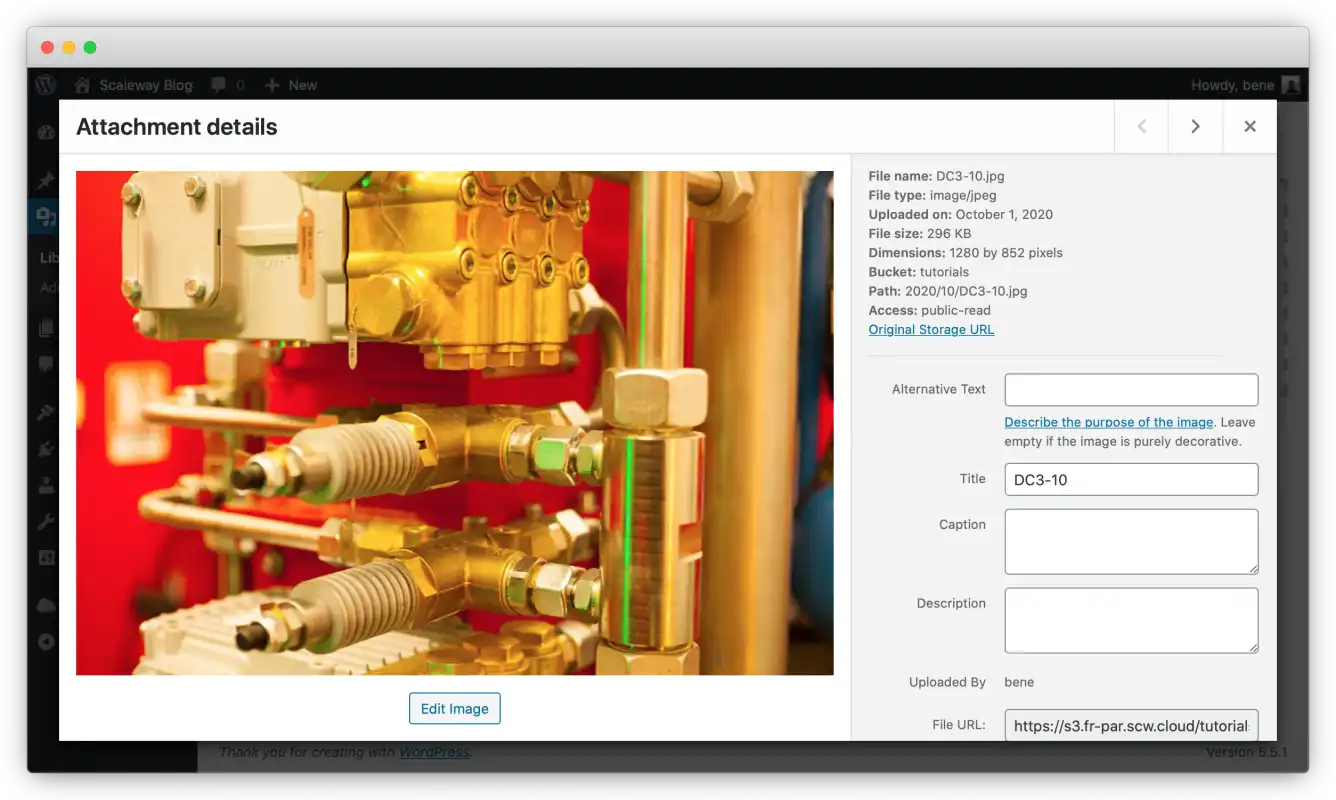1336x800 pixels.
Task: Go to the next attachment with right chevron
Action: (1195, 126)
